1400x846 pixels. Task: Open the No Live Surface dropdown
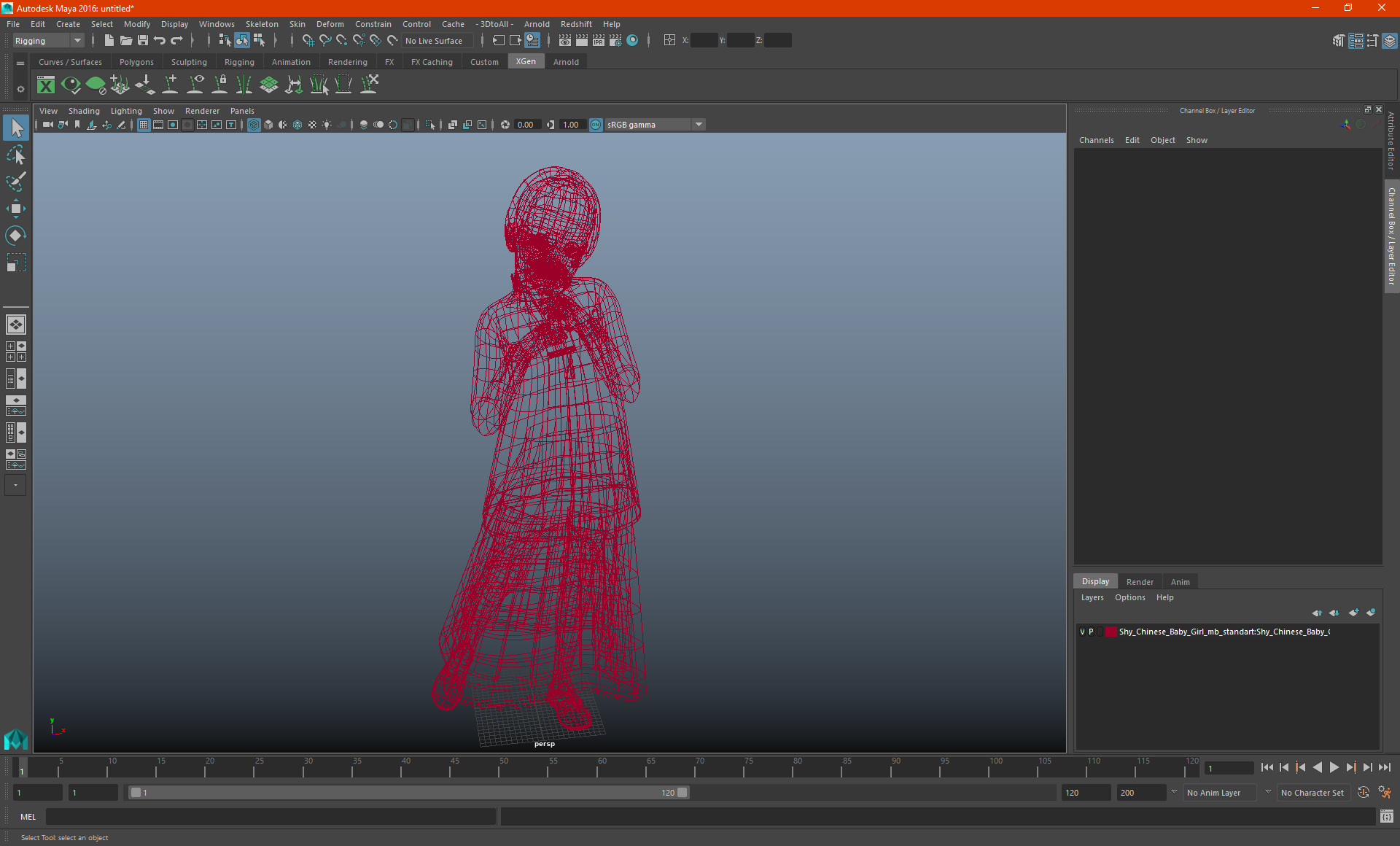point(435,40)
